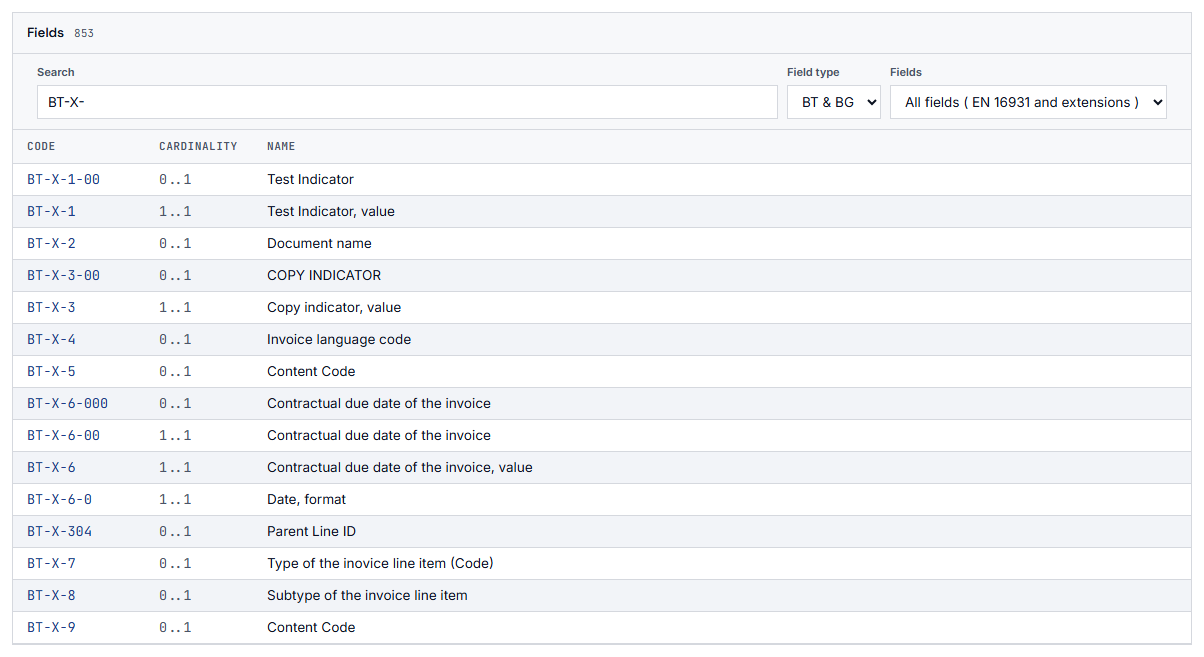Select Content Code in BT-X-9 row
1204x657 pixels.
pos(311,628)
